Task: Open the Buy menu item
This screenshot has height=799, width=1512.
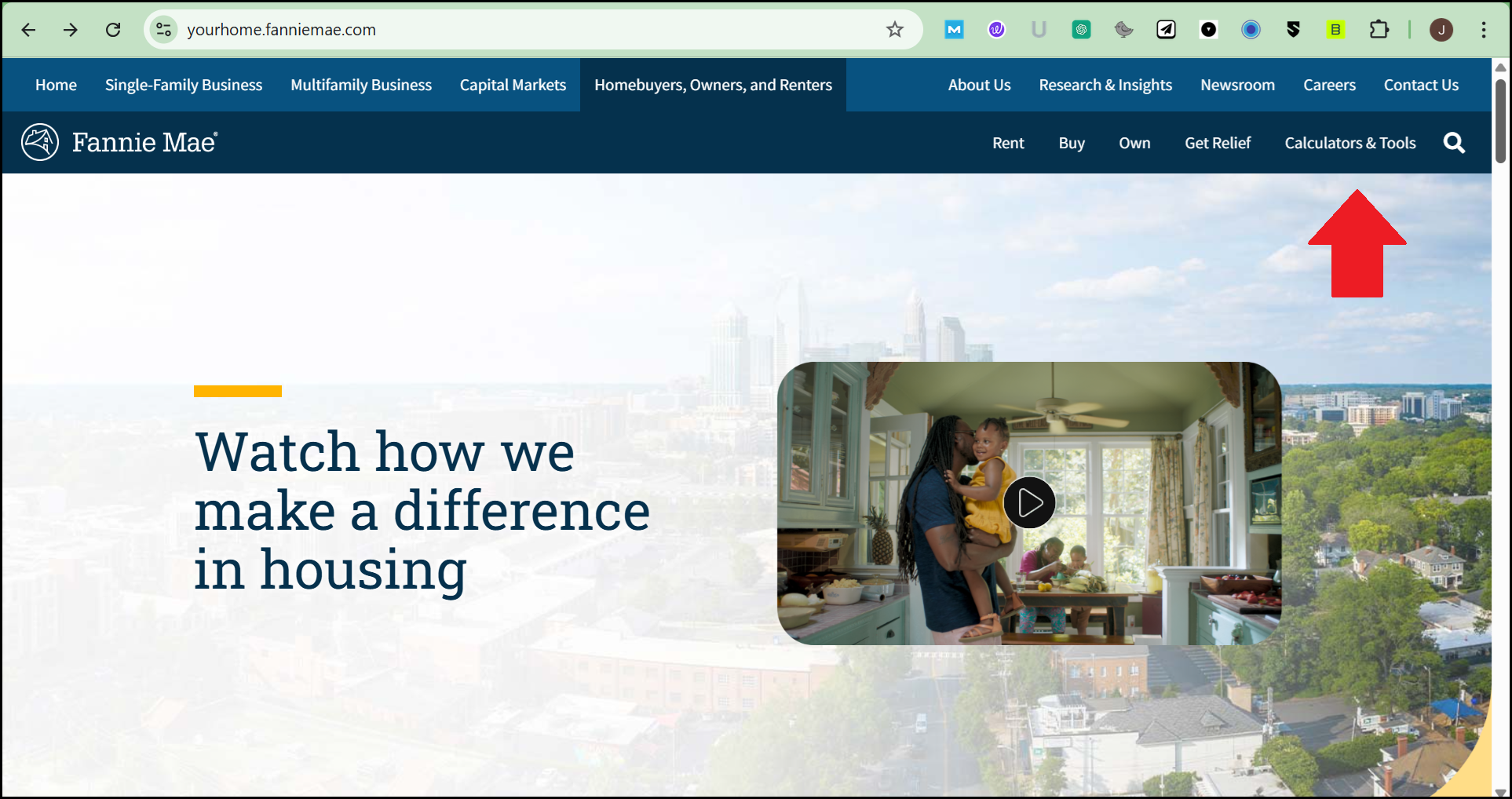Action: pyautogui.click(x=1072, y=143)
